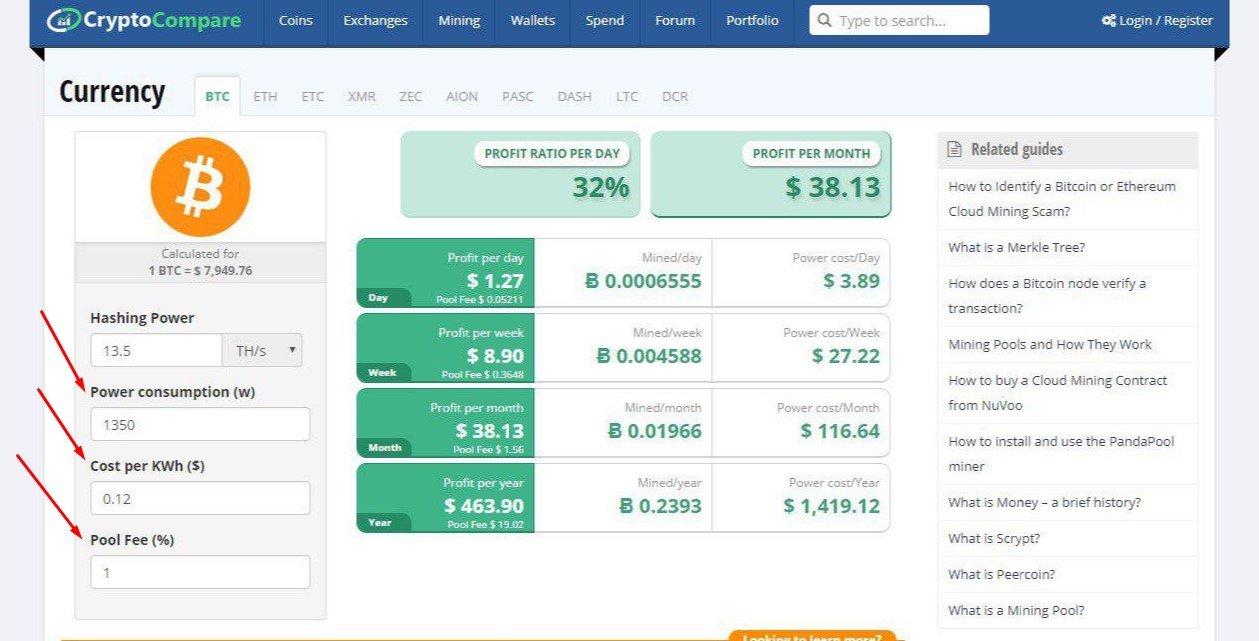Image resolution: width=1259 pixels, height=641 pixels.
Task: Open the NuVoo cloud mining contract guide
Action: coord(1058,393)
